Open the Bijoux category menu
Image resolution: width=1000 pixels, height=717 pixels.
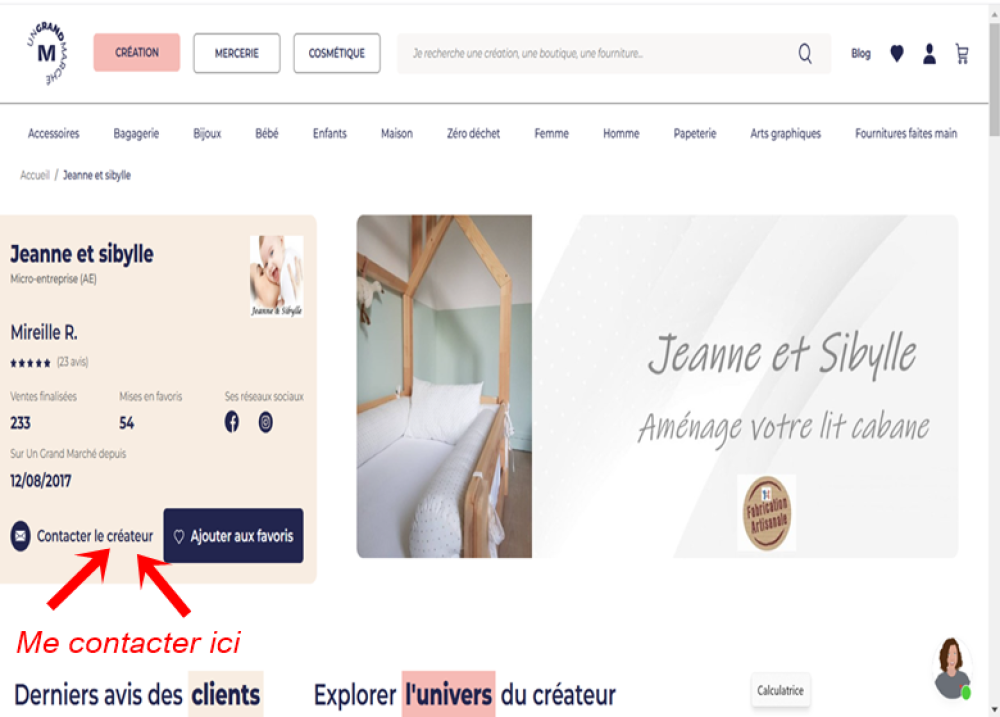point(207,133)
